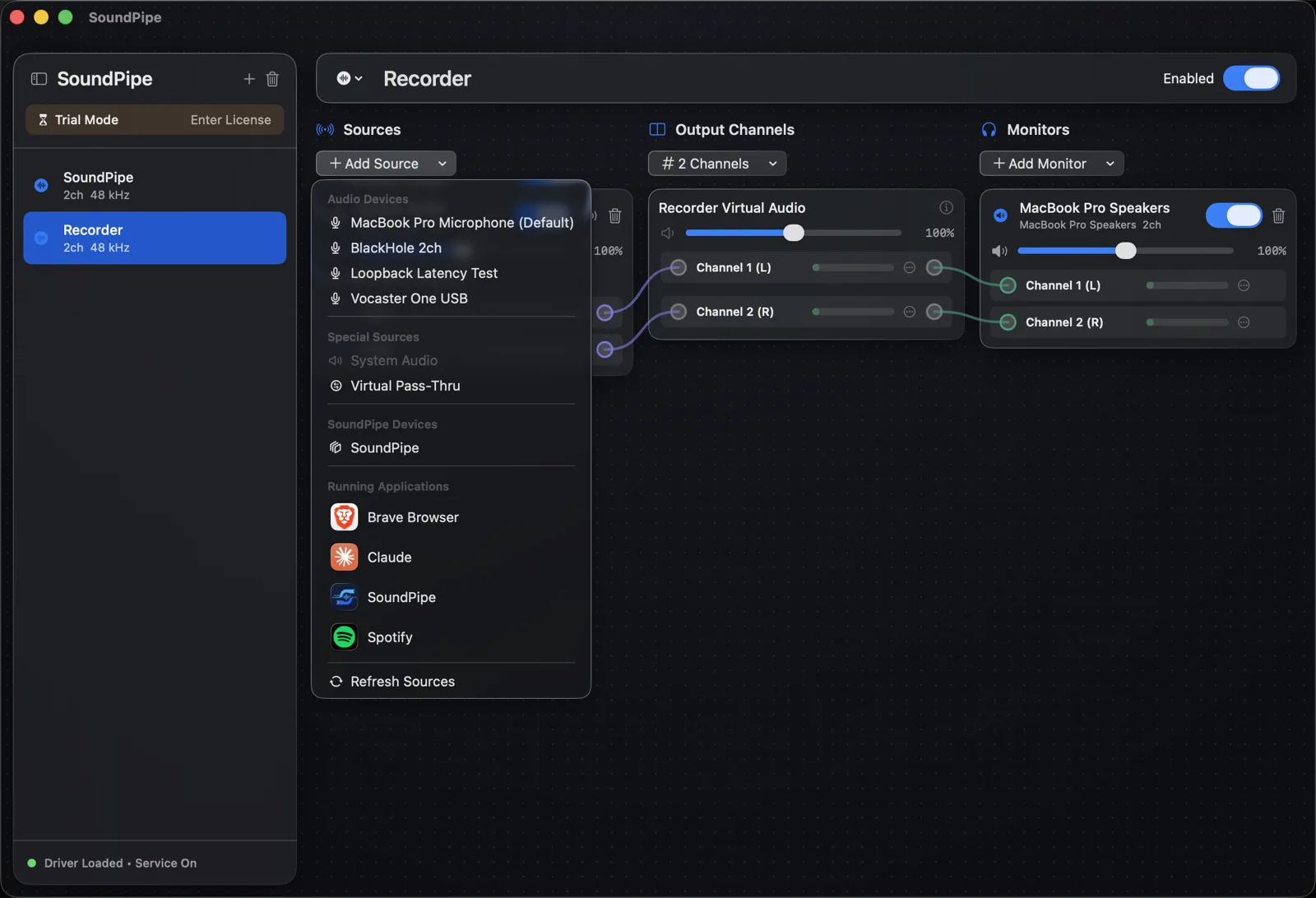Click the Brave Browser app icon

(344, 517)
